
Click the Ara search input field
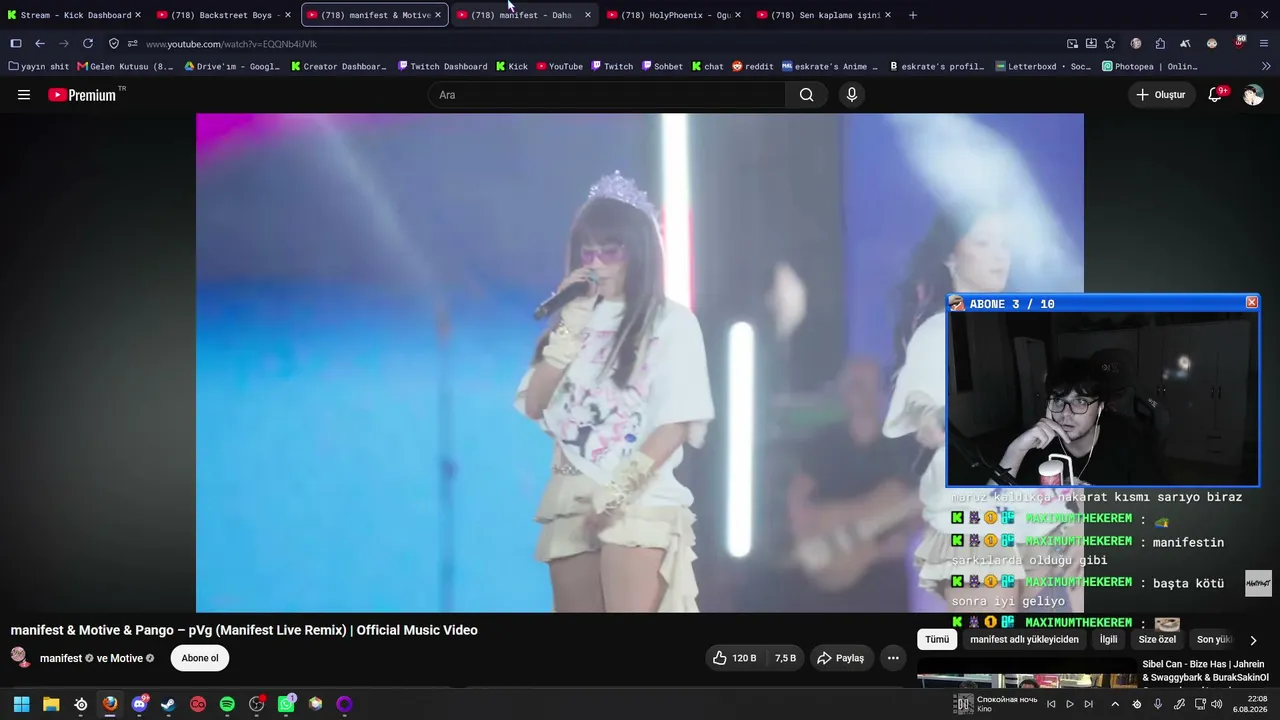point(607,95)
